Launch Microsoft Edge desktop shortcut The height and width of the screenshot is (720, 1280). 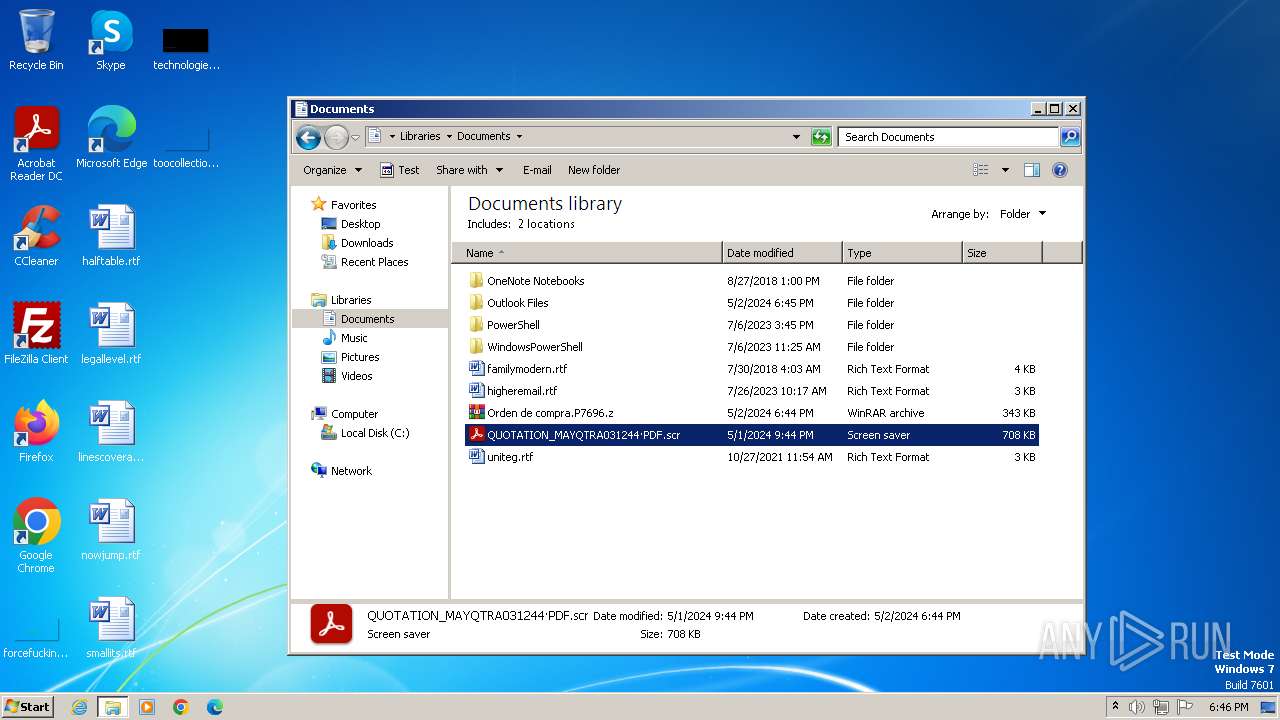pos(111,137)
